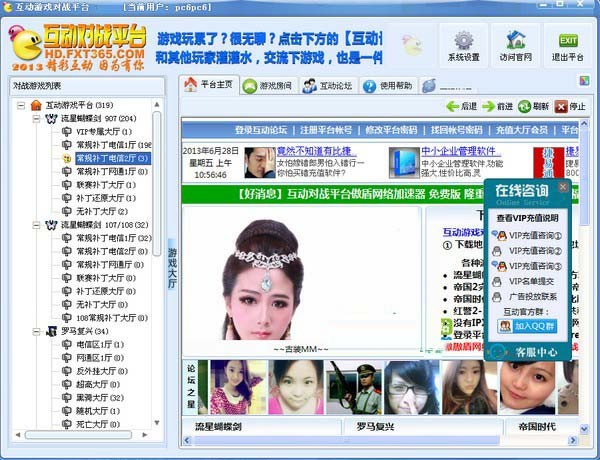Click the globe icon tab after 使用帮助
The width and height of the screenshot is (600, 460).
pyautogui.click(x=429, y=86)
